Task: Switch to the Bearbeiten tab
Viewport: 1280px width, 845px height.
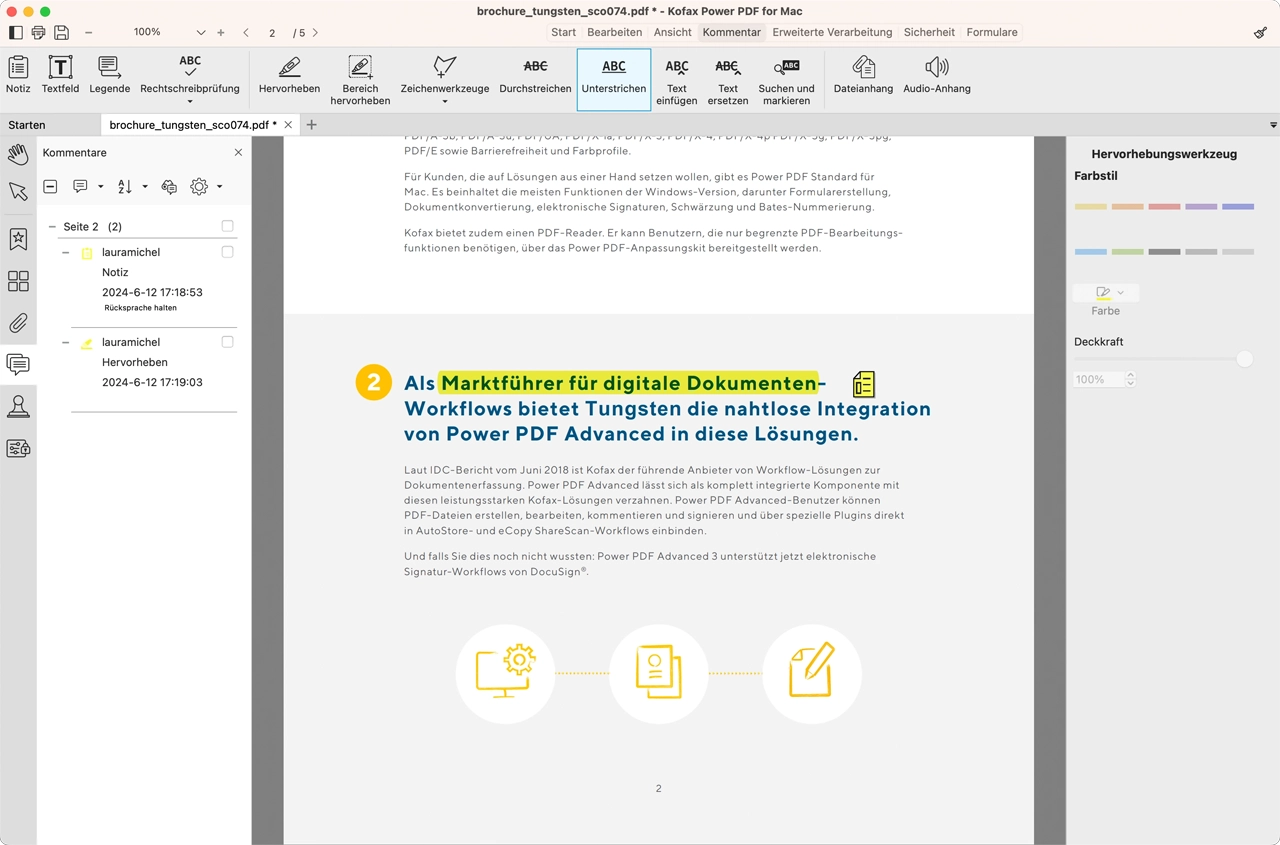Action: click(614, 32)
